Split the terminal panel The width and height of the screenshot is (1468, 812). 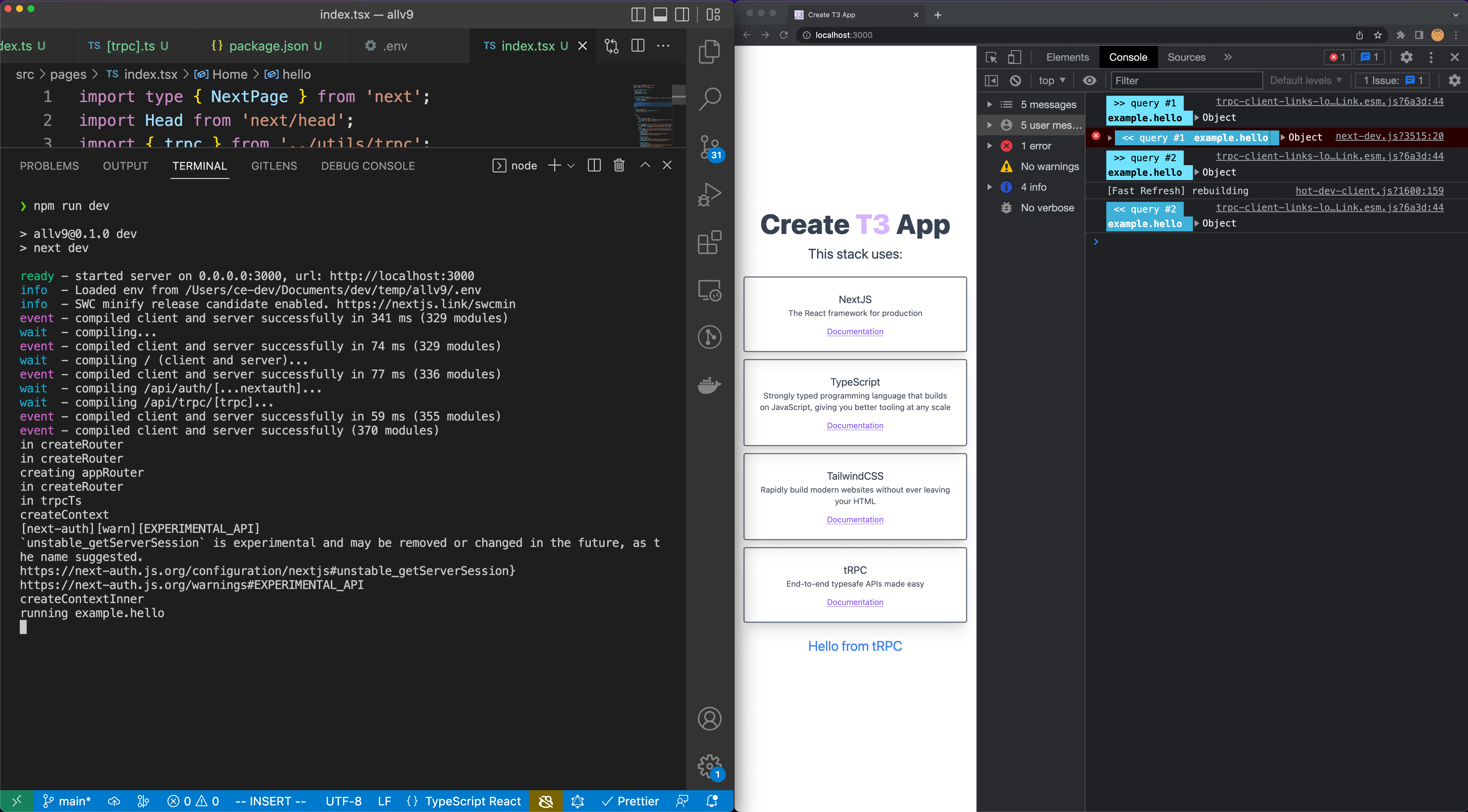tap(594, 165)
